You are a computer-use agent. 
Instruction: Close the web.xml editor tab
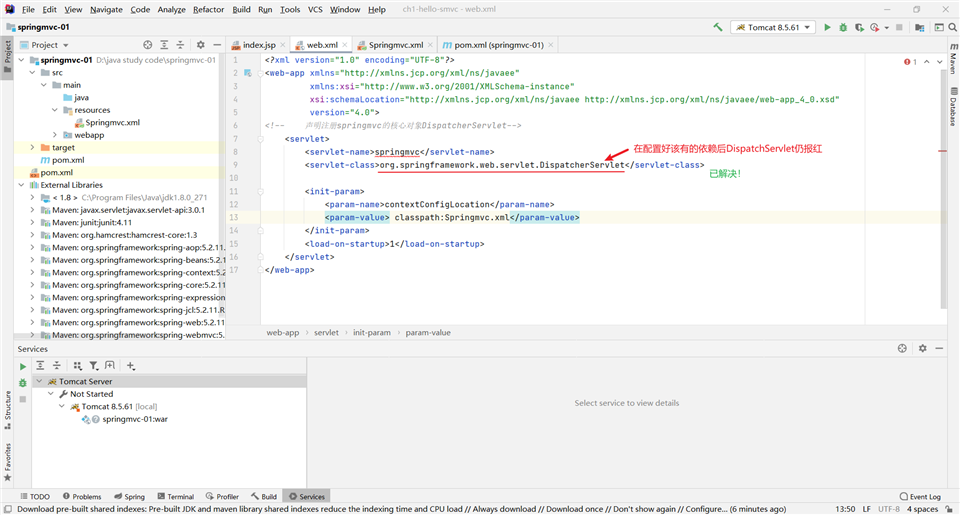pyautogui.click(x=345, y=45)
